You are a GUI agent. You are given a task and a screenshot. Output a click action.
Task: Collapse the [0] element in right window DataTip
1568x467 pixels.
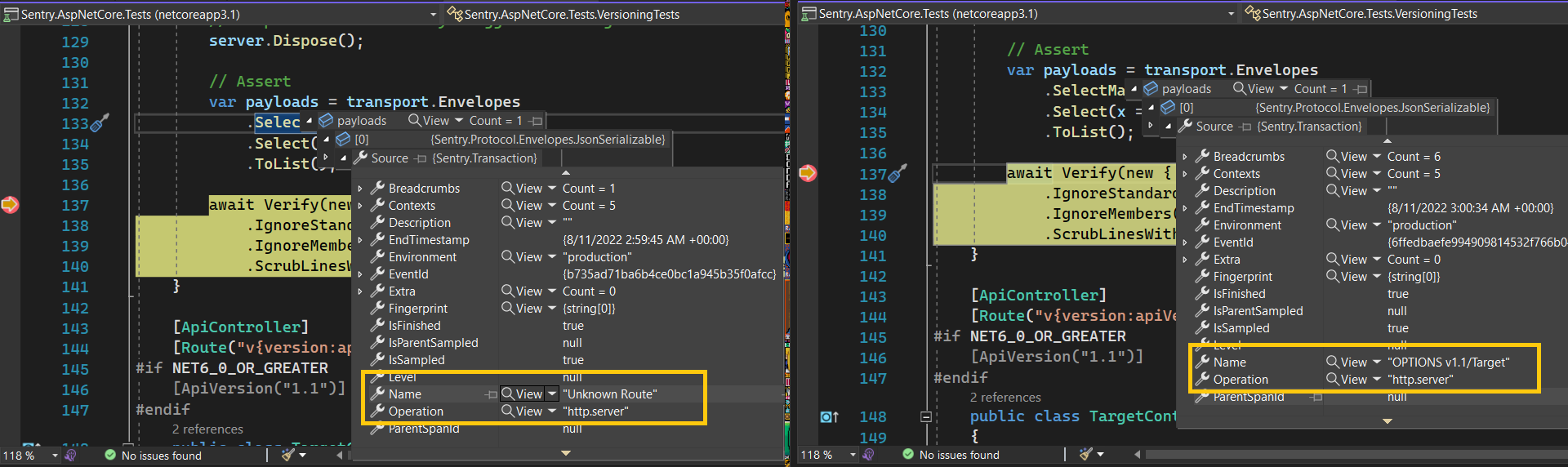[x=1151, y=107]
